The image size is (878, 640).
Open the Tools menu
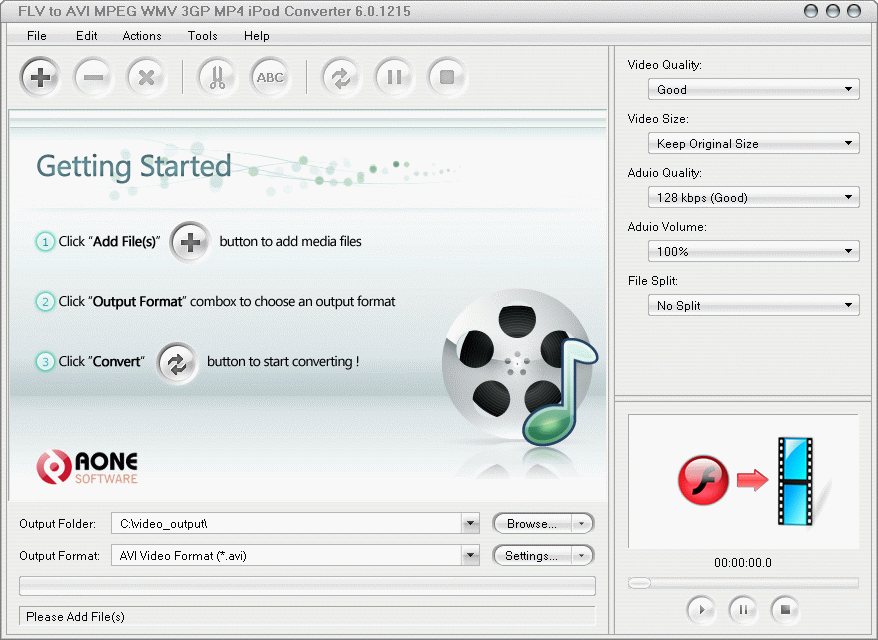[x=202, y=36]
